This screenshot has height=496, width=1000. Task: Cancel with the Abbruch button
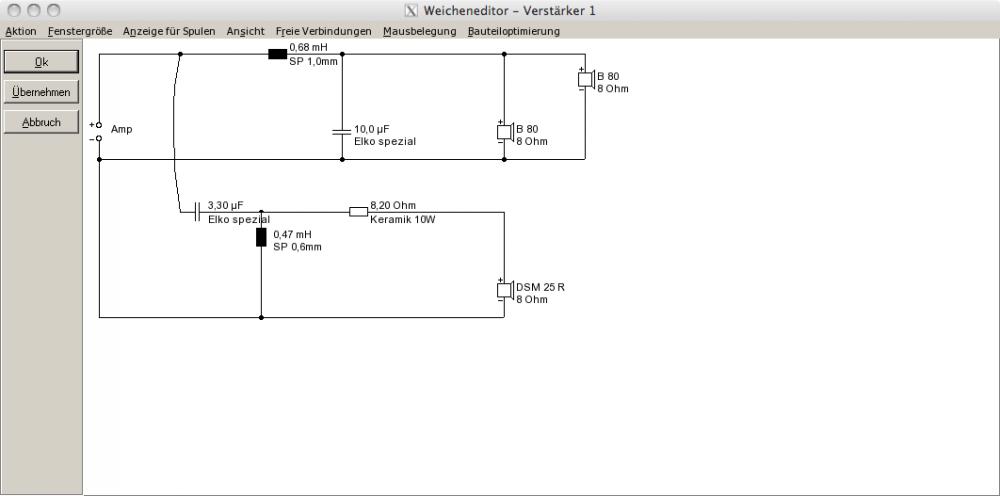(x=41, y=122)
